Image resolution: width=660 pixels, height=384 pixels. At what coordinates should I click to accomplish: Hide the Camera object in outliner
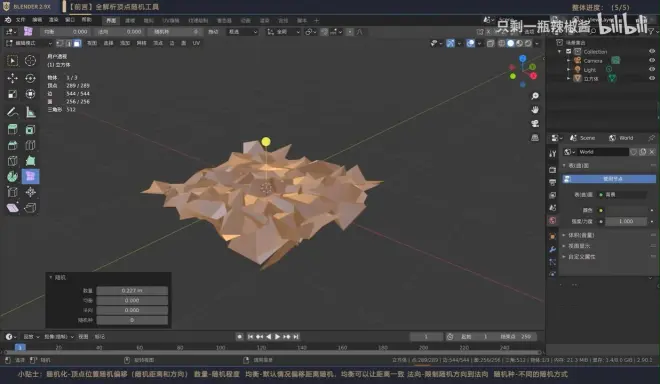tap(652, 60)
